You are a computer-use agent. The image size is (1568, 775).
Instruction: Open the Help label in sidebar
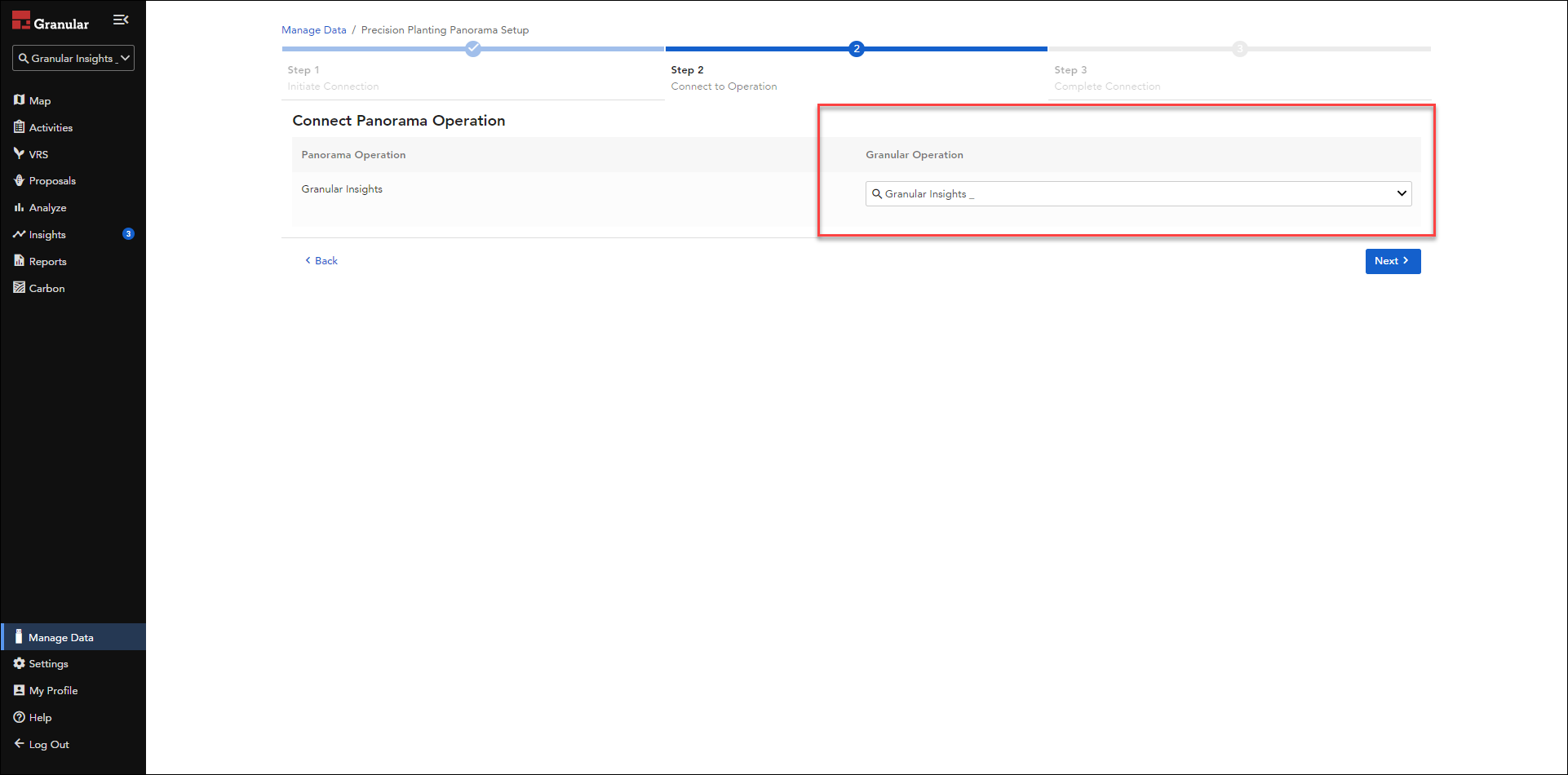[x=40, y=717]
